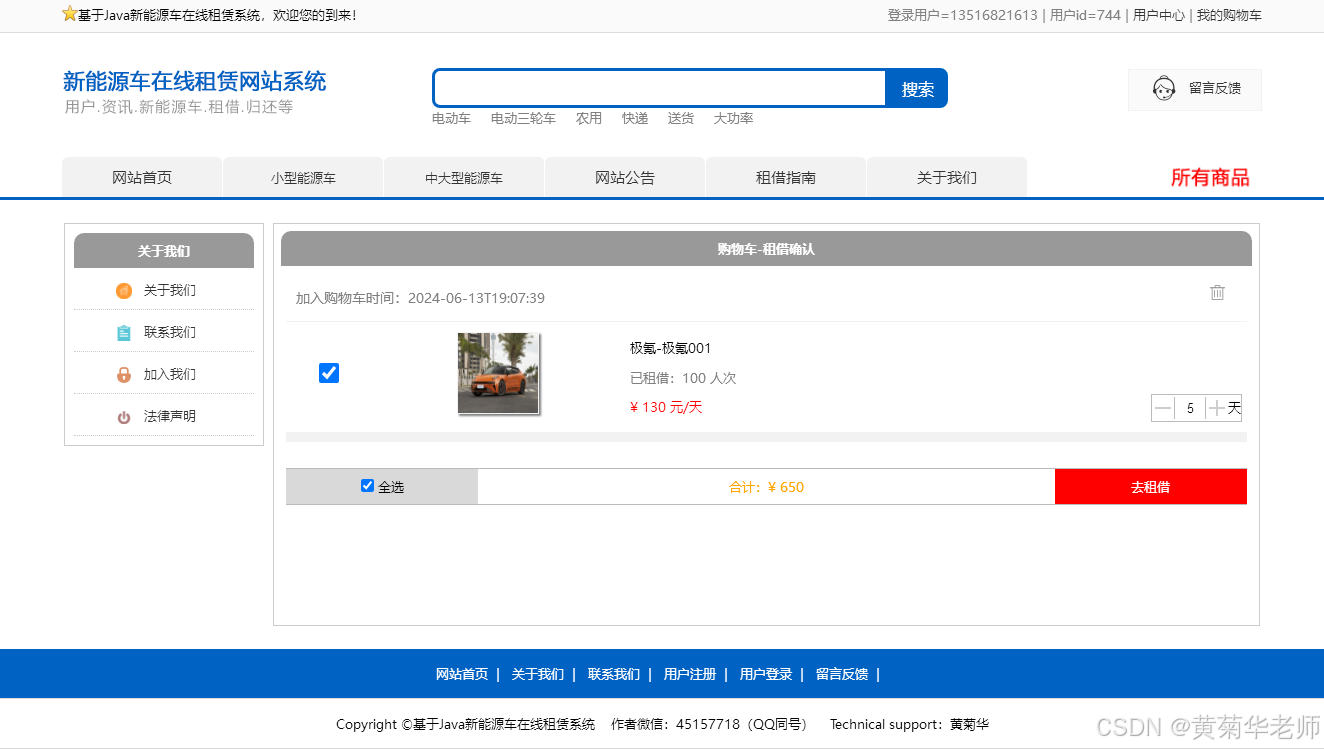Select the 租借指南 navigation tab
1324x749 pixels.
tap(785, 176)
